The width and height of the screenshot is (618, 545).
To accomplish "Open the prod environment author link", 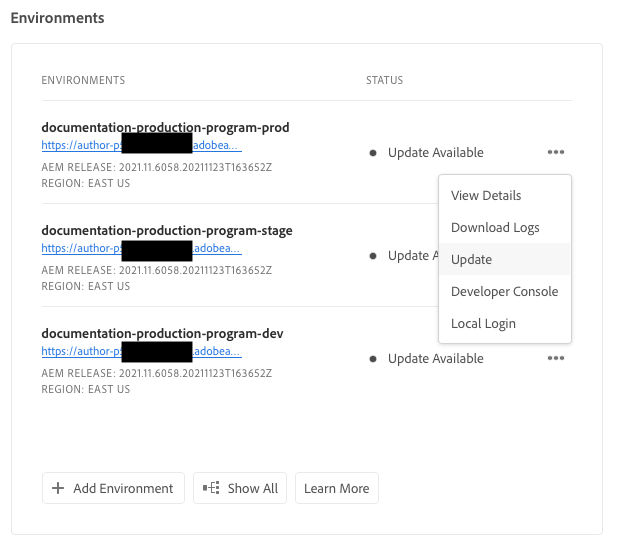I will click(x=81, y=145).
